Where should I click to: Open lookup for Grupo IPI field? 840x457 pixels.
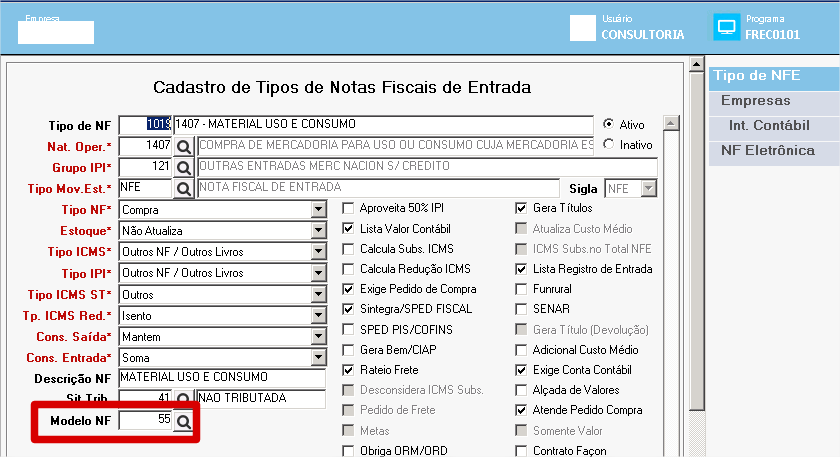[183, 167]
